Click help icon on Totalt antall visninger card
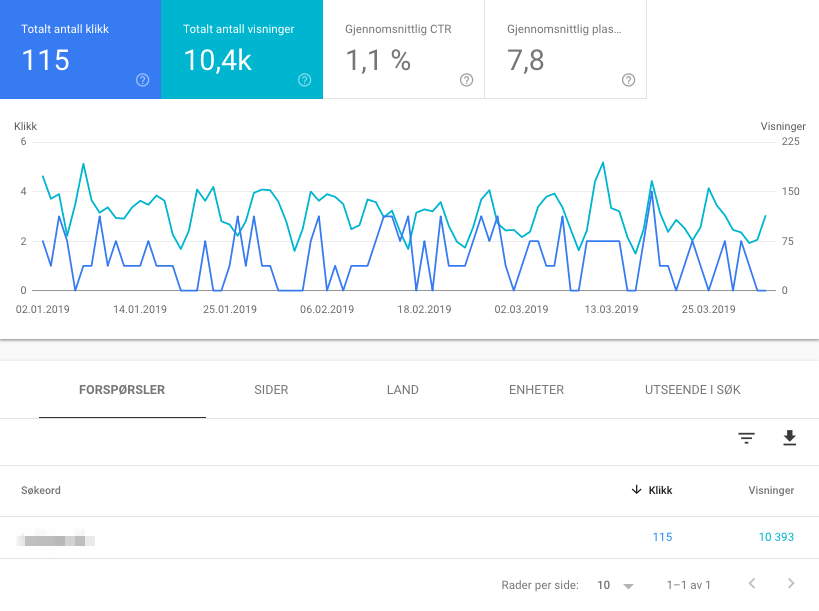 [x=305, y=80]
